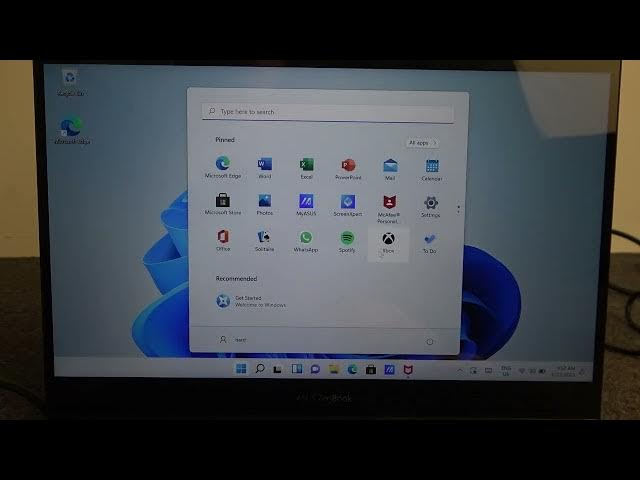Open McAfee Personal Security app
The height and width of the screenshot is (480, 640).
coord(389,209)
